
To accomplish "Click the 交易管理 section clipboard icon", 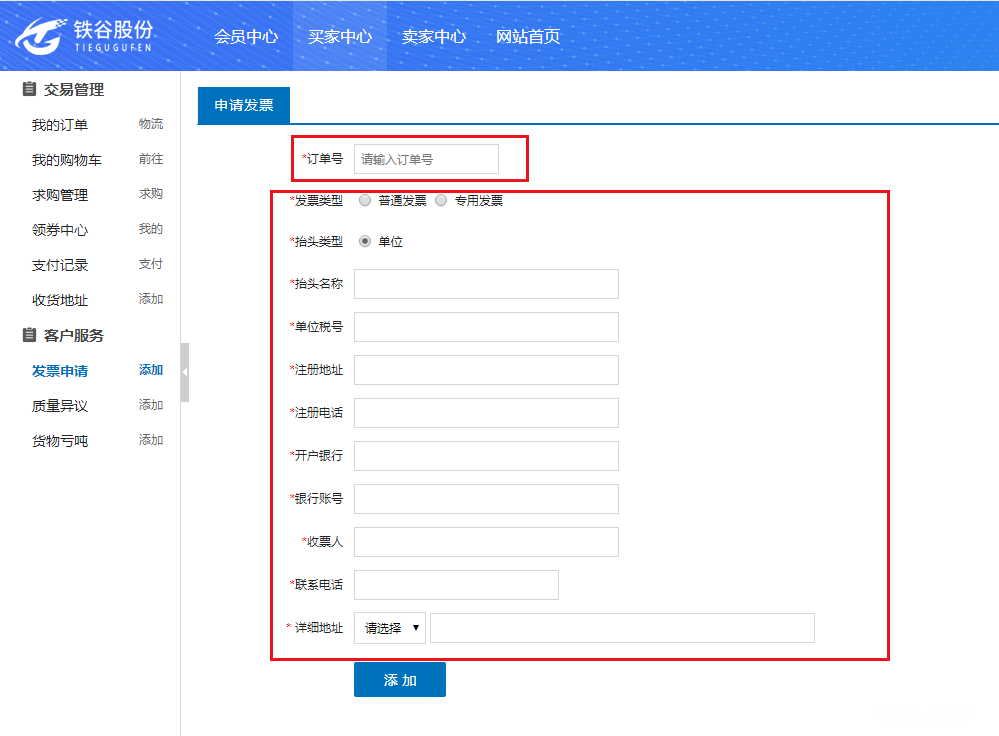I will 29,89.
